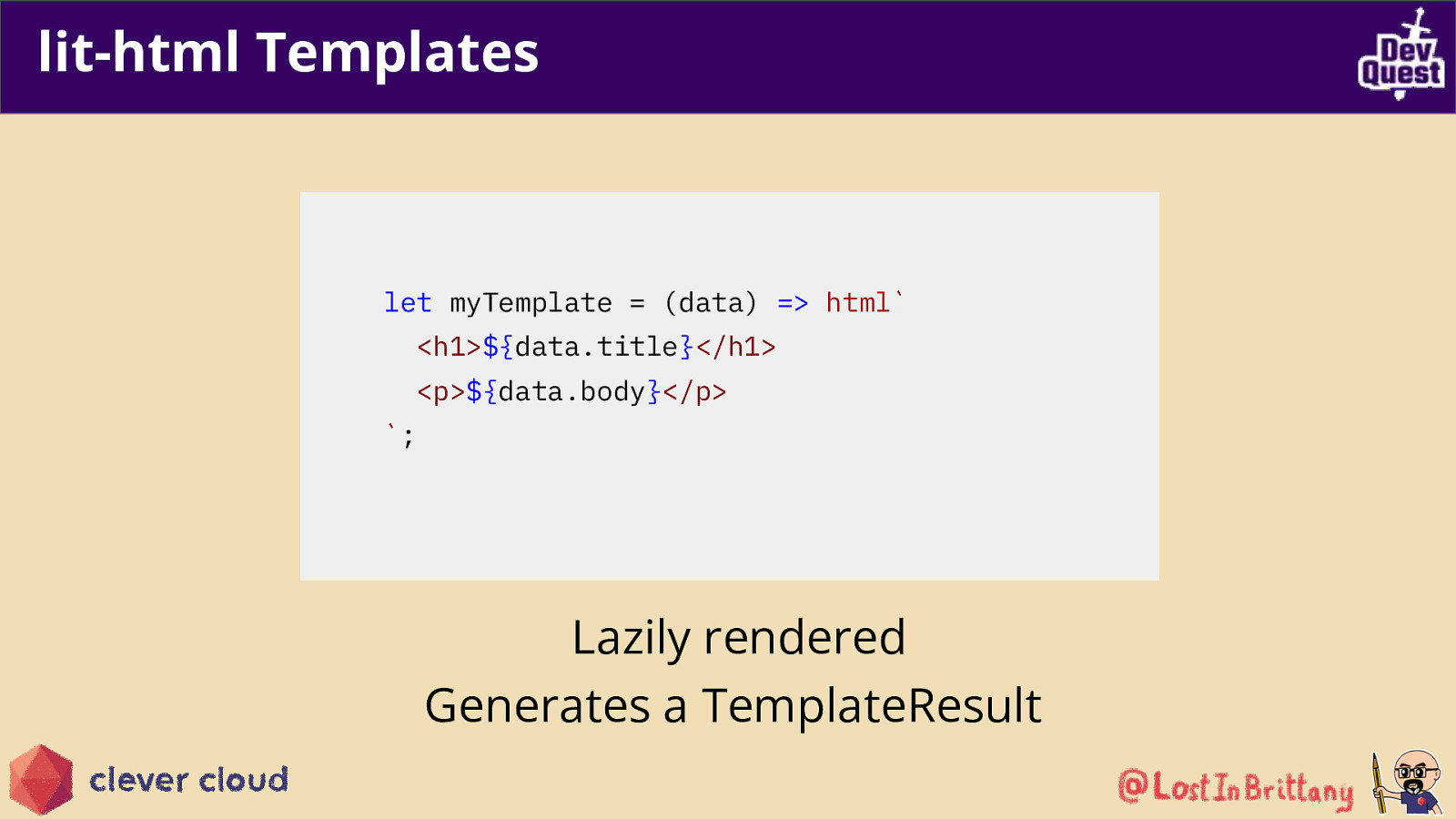Click the data.body expression
Screen dimensions: 1456x819
click(x=571, y=391)
